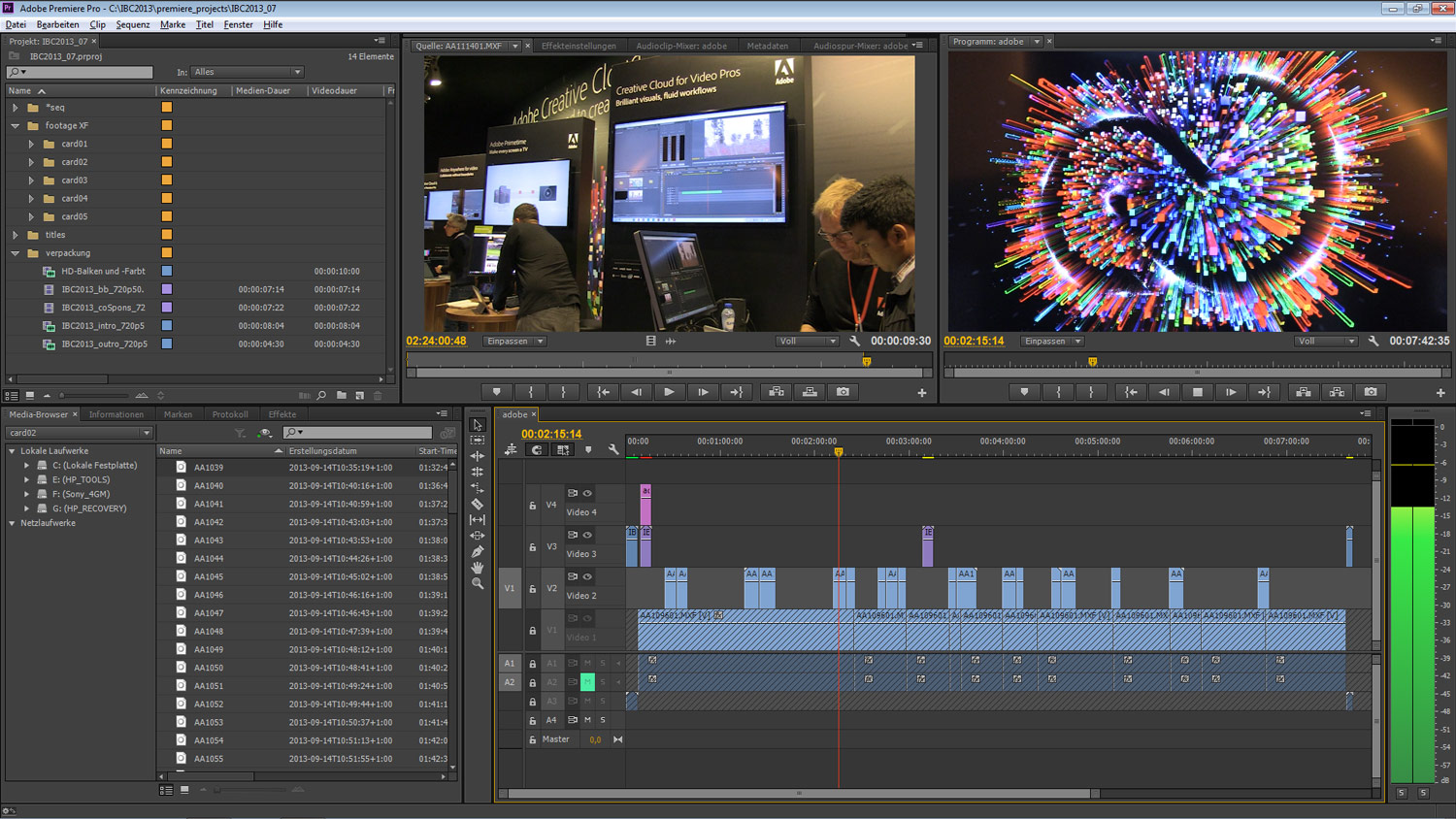Expand the card01 folder in the project panel

[31, 144]
